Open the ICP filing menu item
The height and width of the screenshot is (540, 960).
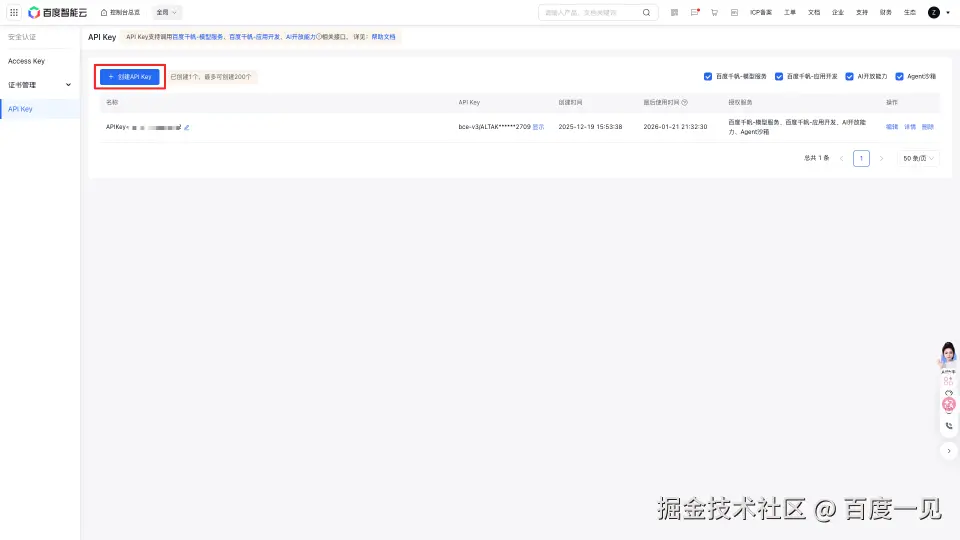761,12
